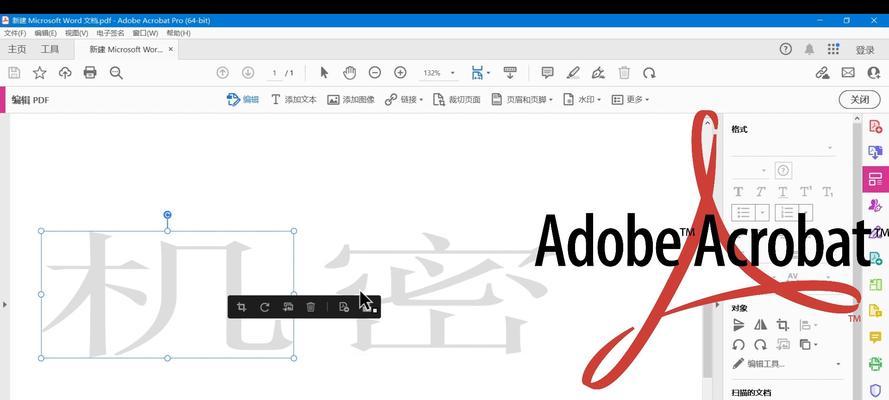This screenshot has height=400, width=889.
Task: Click the image rotation handle above 机
Action: point(167,215)
